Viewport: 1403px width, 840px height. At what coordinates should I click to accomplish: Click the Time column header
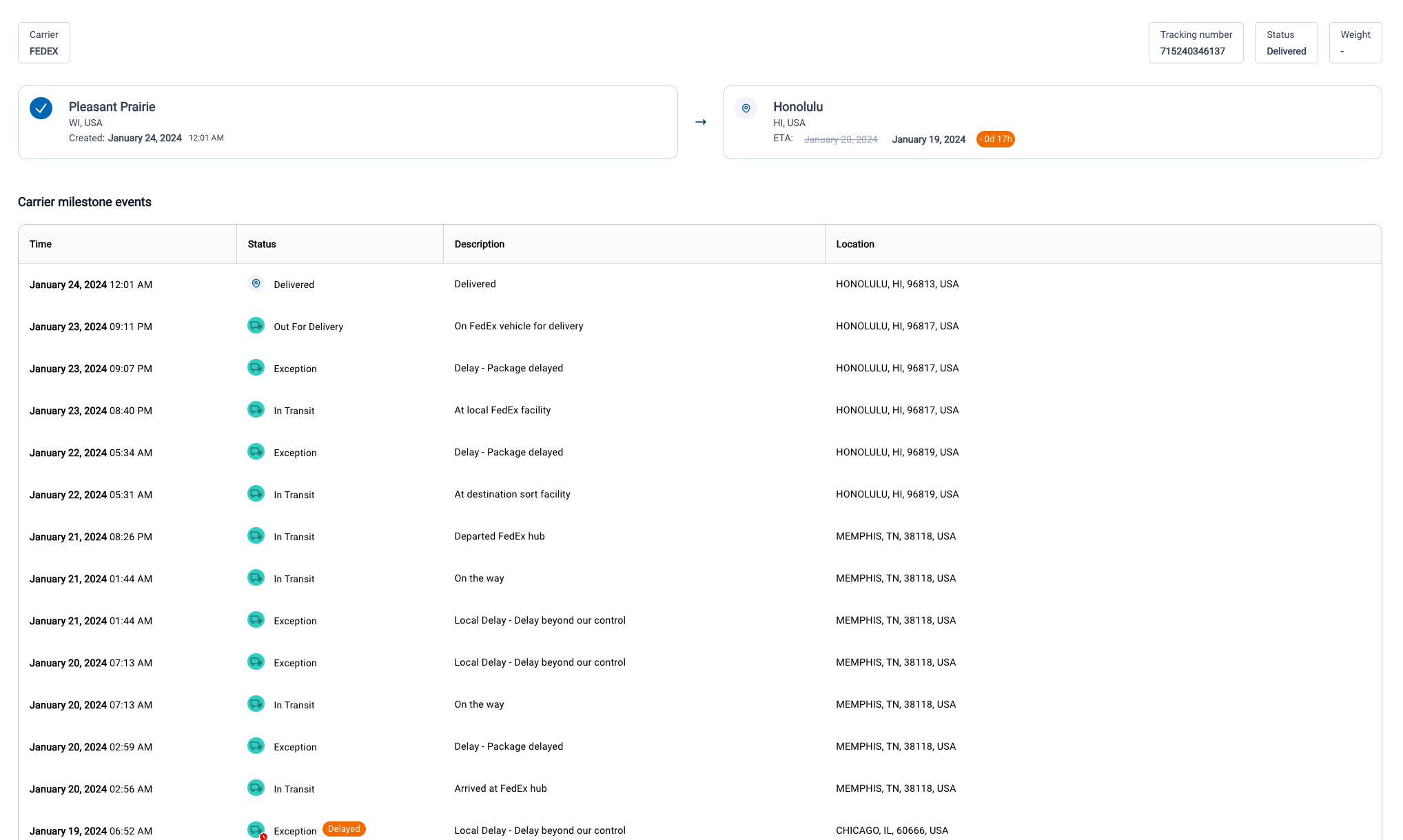pyautogui.click(x=41, y=244)
